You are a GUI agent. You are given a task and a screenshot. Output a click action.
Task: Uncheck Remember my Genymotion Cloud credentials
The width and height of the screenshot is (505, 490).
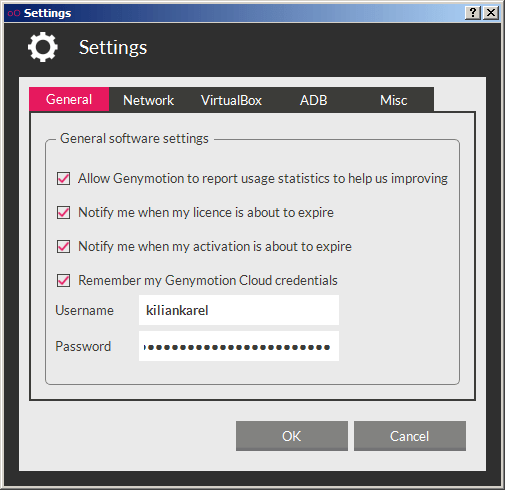coord(63,280)
